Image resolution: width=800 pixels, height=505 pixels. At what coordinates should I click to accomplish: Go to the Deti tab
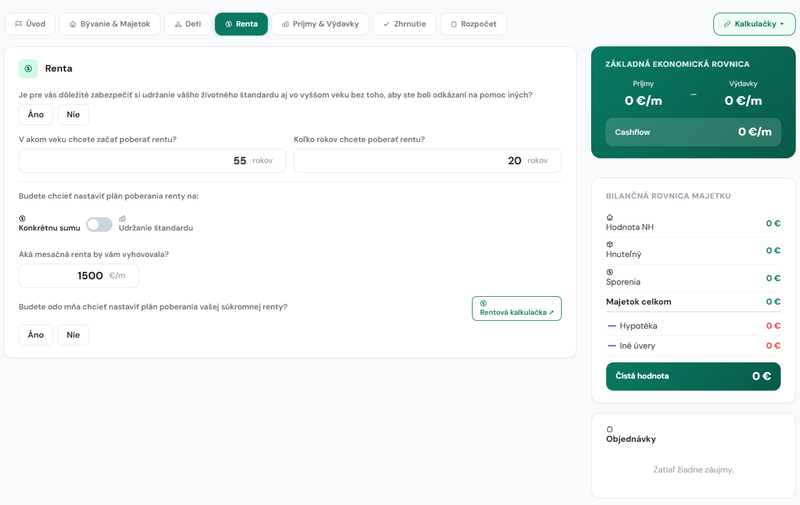pyautogui.click(x=188, y=24)
